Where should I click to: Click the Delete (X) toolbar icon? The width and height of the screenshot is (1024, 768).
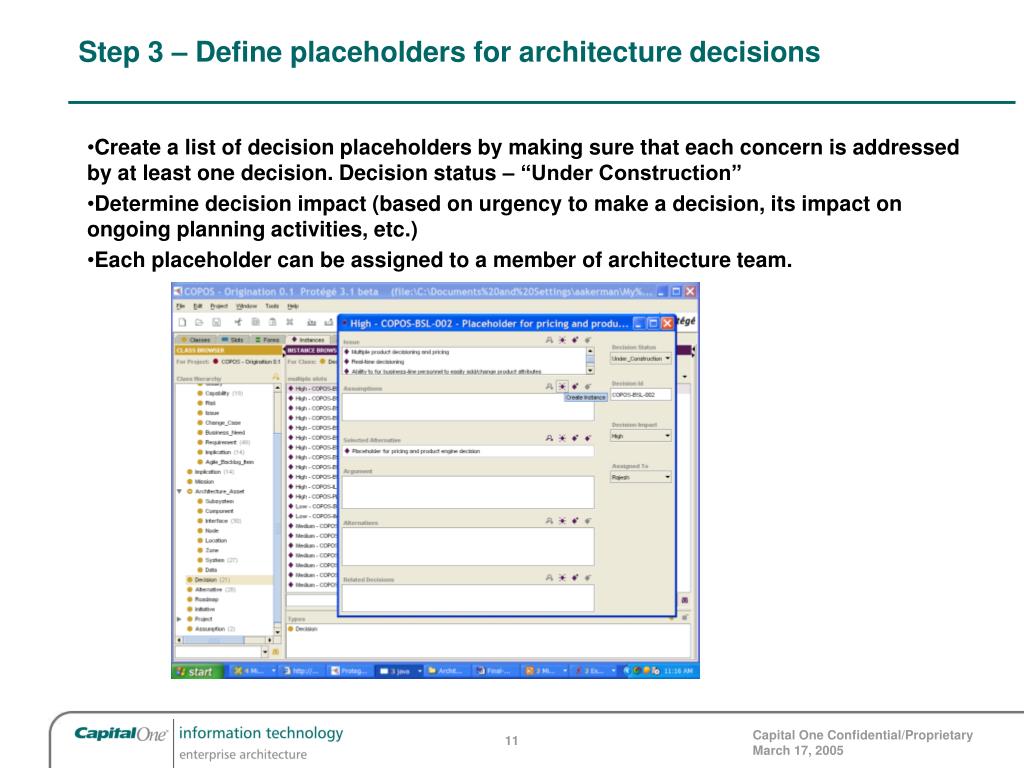289,322
